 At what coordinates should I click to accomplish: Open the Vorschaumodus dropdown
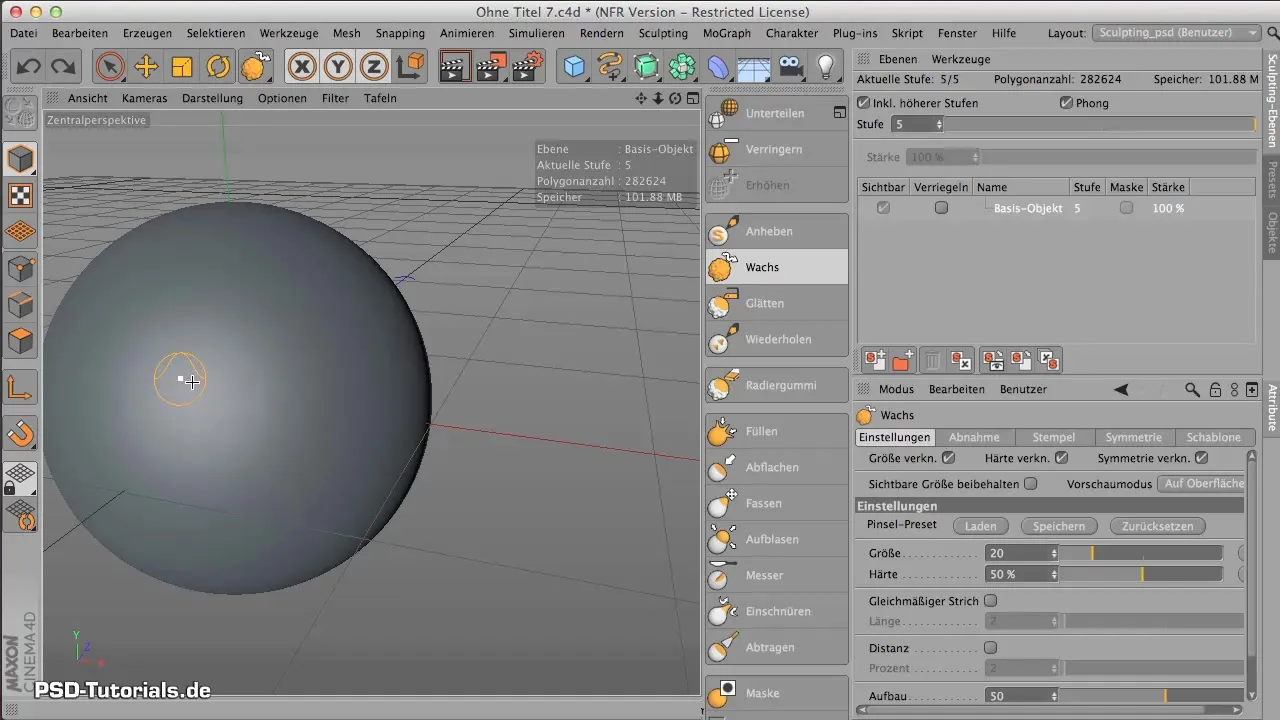[x=1202, y=483]
